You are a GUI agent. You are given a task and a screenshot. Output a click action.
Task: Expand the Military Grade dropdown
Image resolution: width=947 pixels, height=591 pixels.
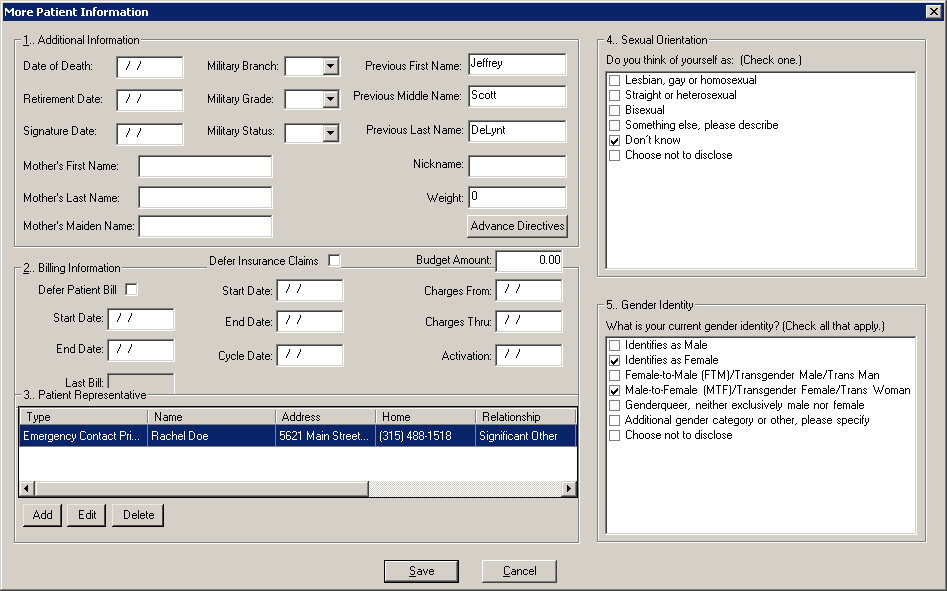tap(330, 100)
